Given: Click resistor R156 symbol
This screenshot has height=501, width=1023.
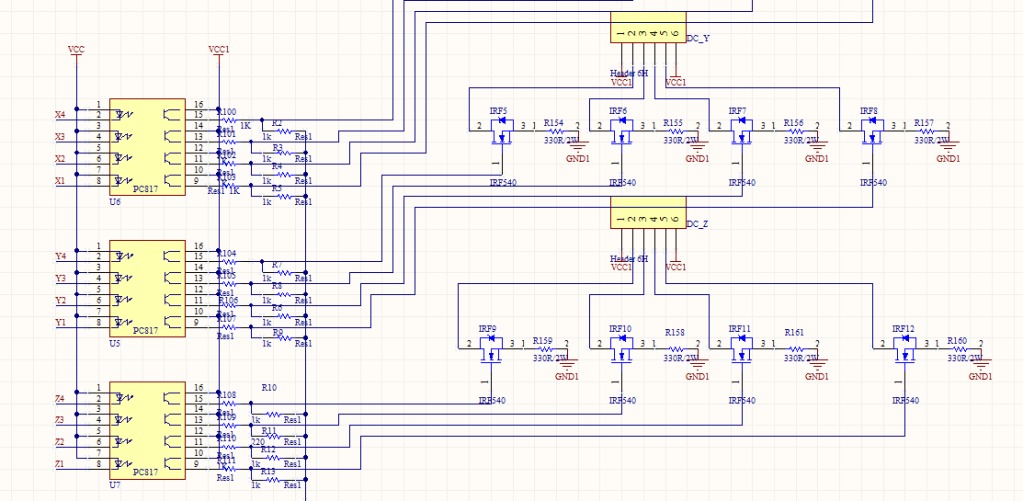Looking at the screenshot, I should pos(795,131).
